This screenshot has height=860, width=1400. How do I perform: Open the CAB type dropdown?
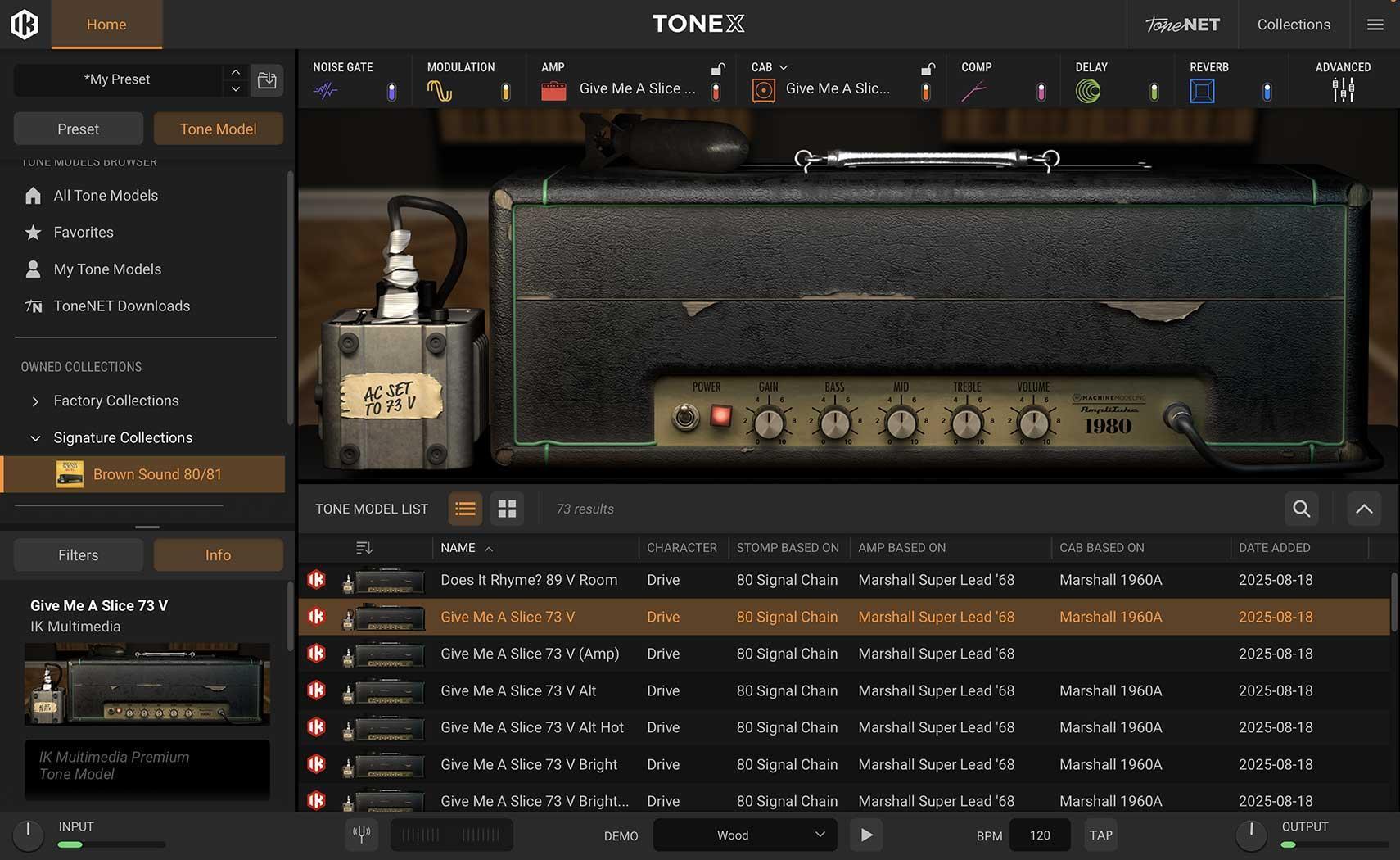[x=783, y=67]
